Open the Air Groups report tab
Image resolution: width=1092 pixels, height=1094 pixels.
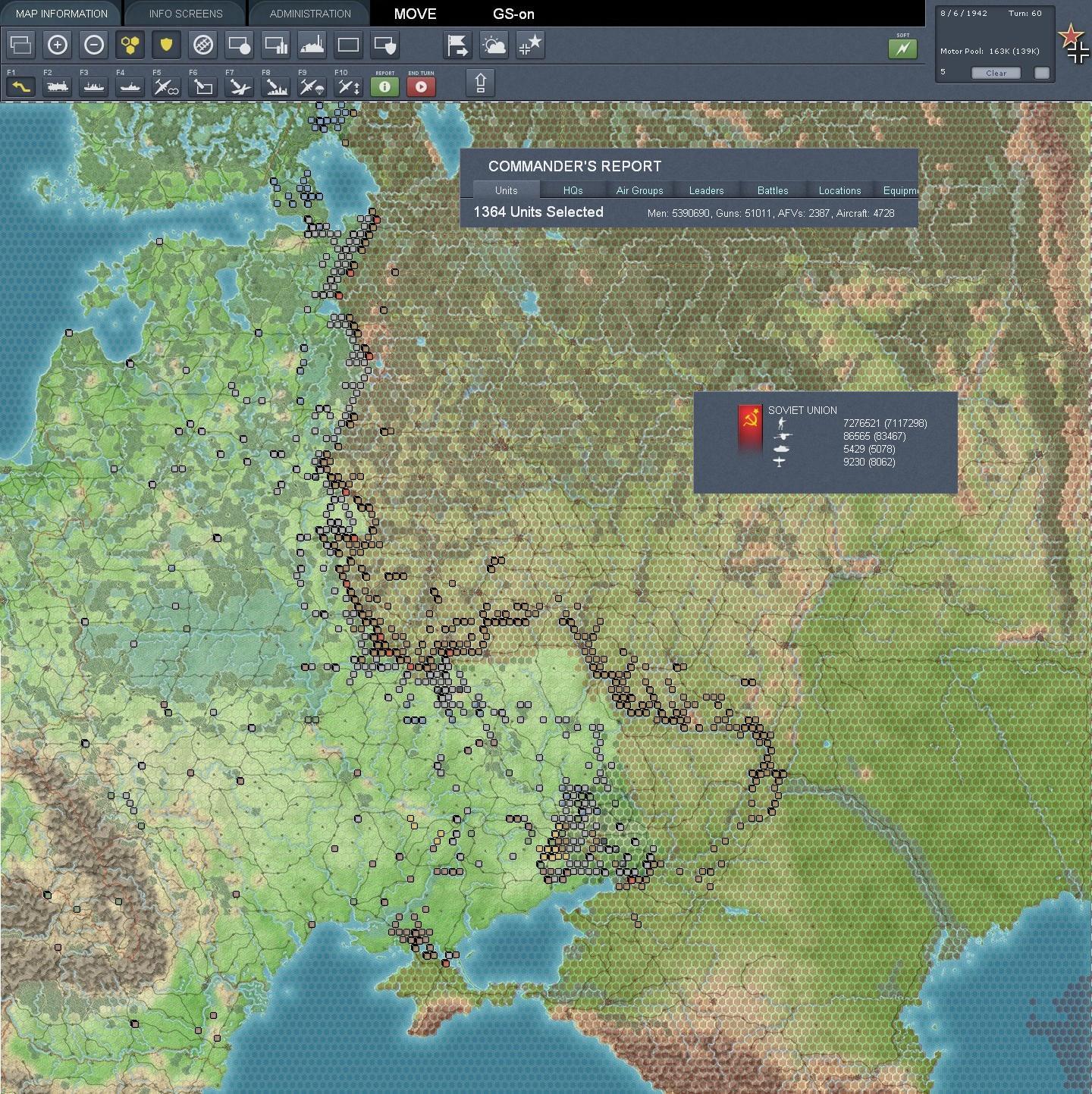point(639,190)
